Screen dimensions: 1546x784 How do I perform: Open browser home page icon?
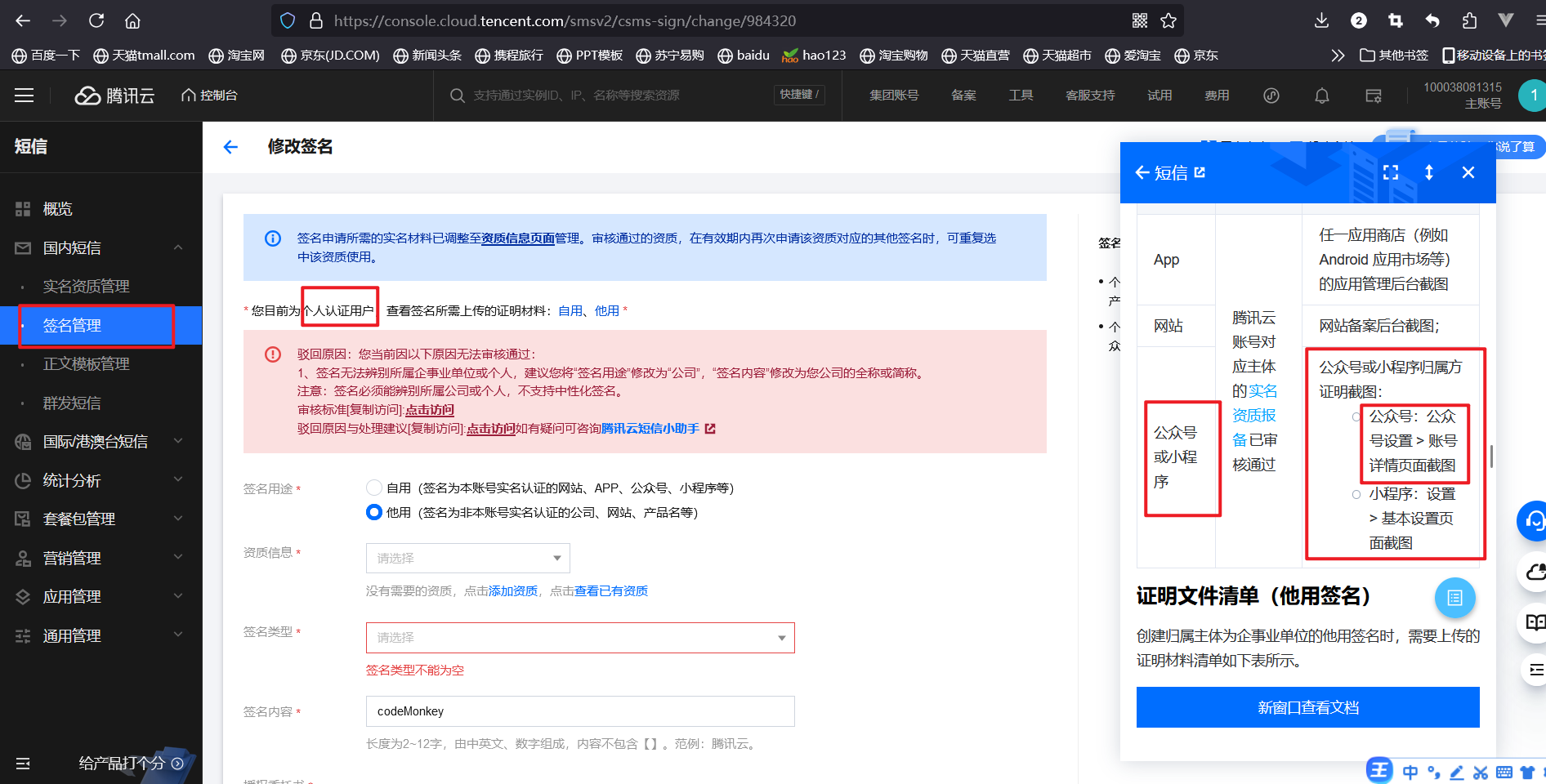click(132, 20)
